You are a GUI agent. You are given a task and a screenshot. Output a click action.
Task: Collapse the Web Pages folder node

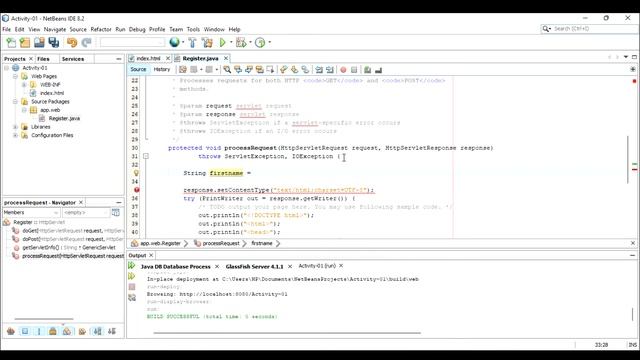15,76
